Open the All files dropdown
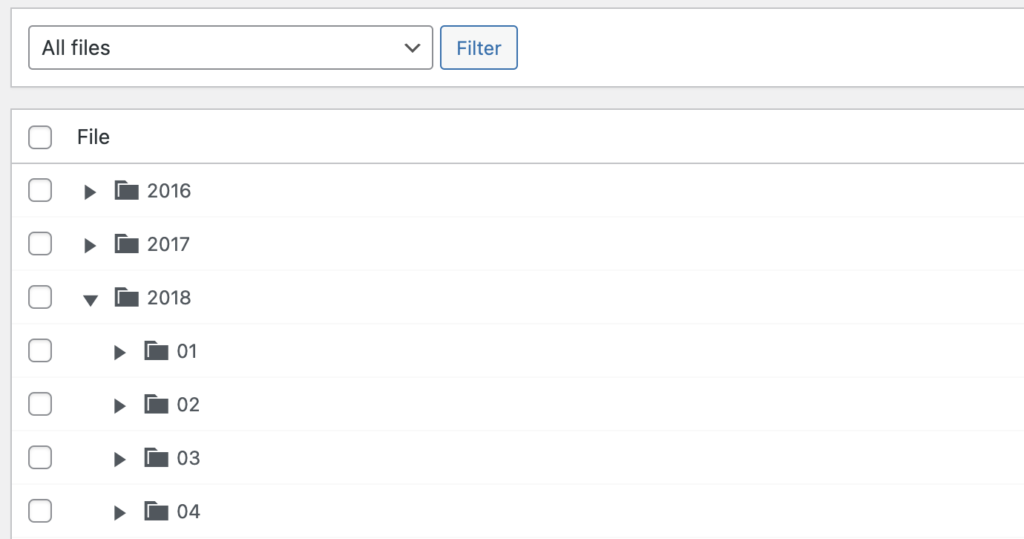The width and height of the screenshot is (1024, 539). 231,48
